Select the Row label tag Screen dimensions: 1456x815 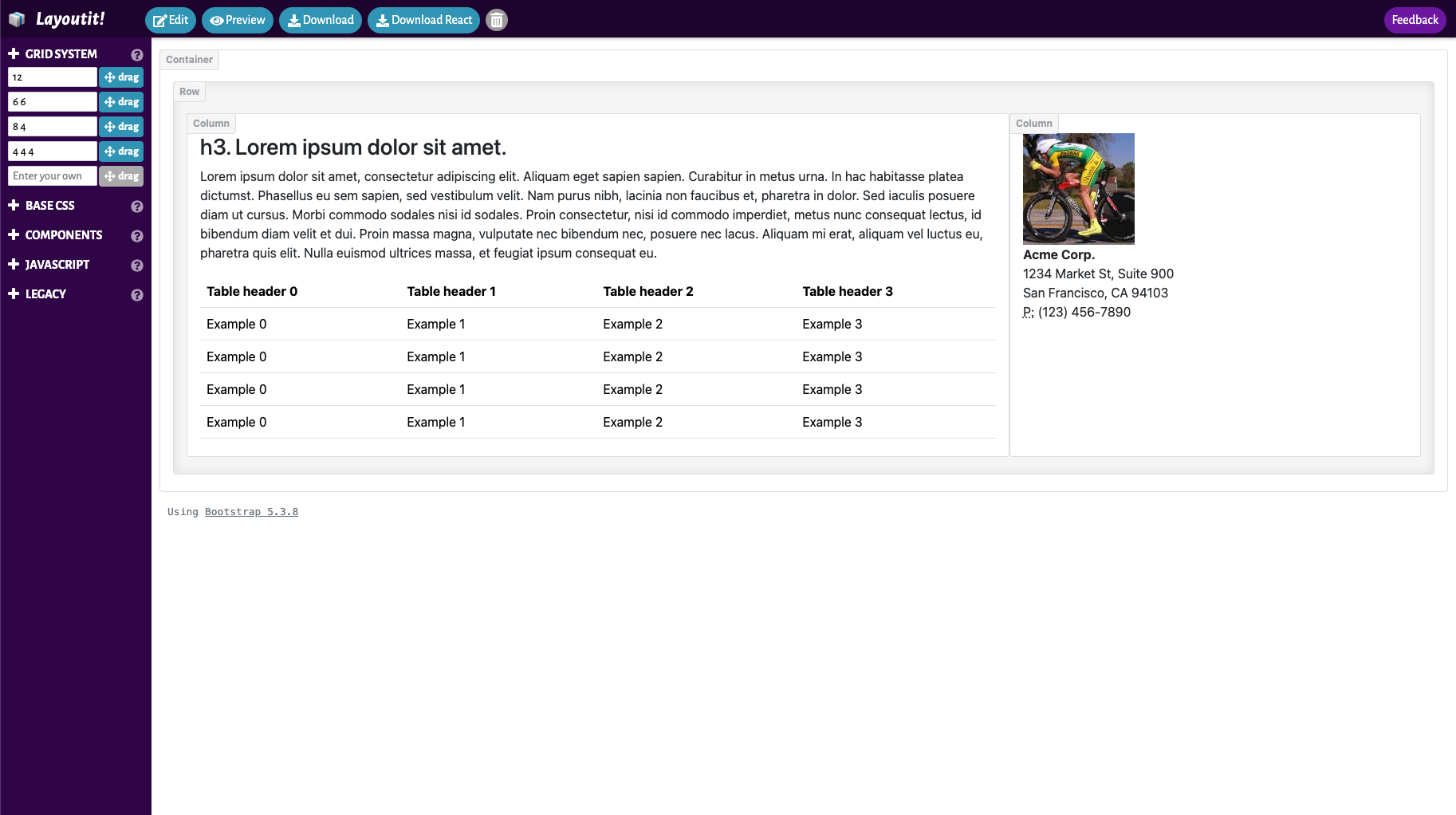(190, 92)
